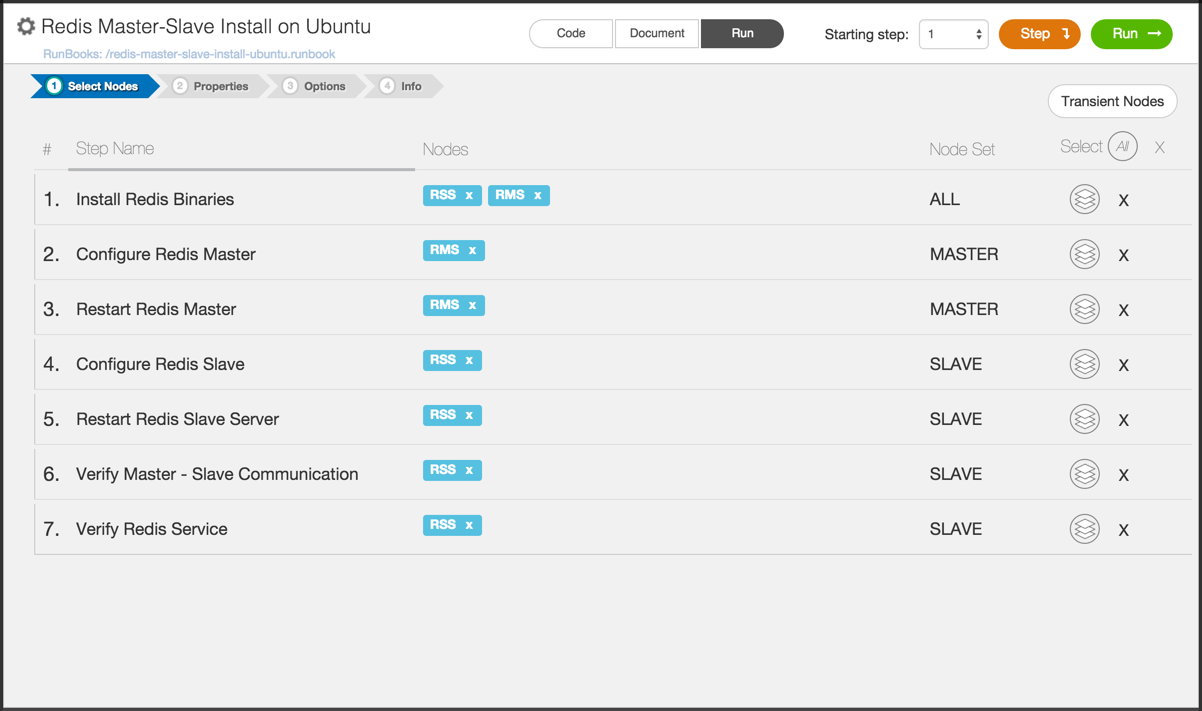Switch to Document view mode
Screen dimensions: 1202x711
[x=657, y=33]
